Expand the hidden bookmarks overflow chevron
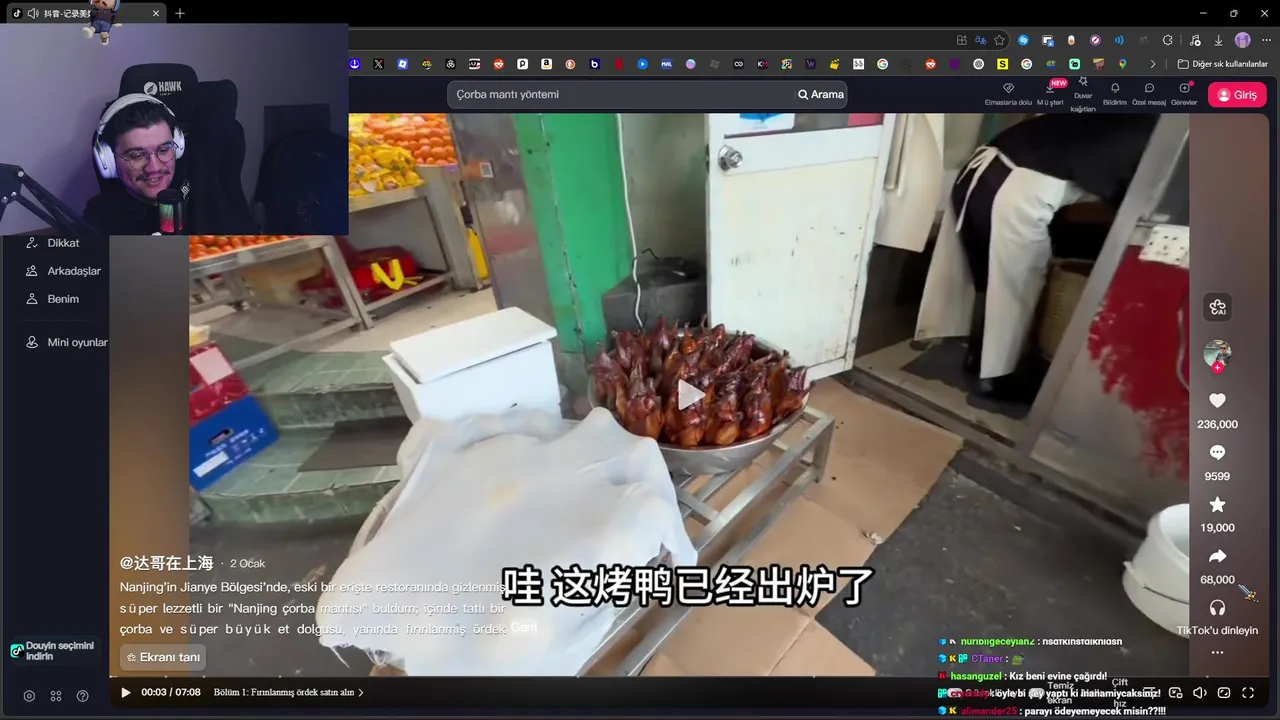Image resolution: width=1280 pixels, height=720 pixels. coord(1152,64)
